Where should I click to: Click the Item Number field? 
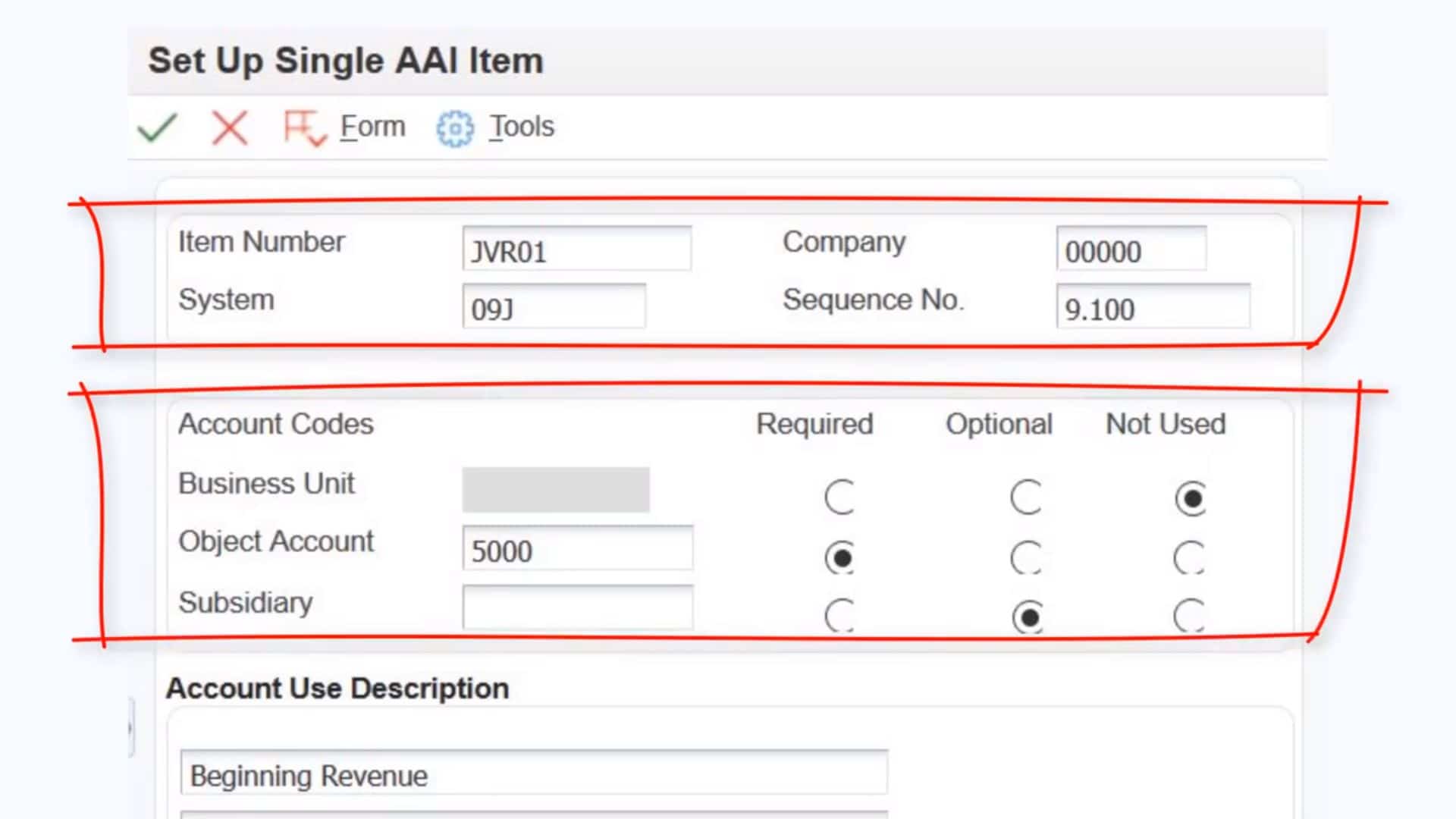coord(576,249)
